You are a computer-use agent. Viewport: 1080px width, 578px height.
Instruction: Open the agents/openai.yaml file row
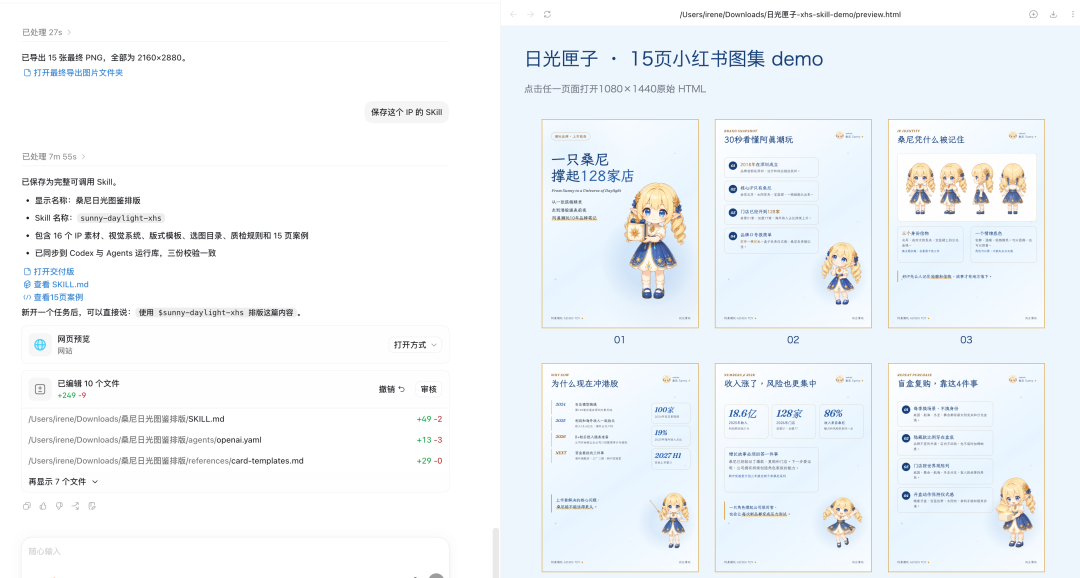click(x=235, y=440)
